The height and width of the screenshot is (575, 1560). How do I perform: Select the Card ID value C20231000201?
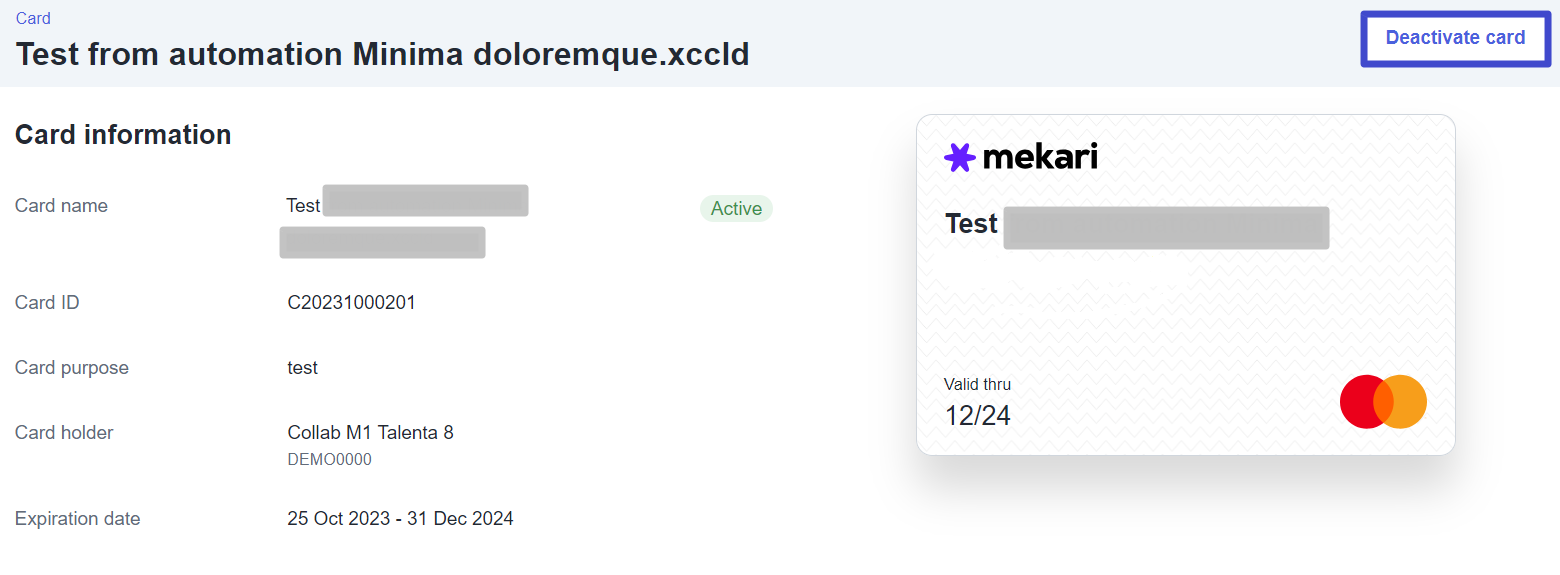(351, 302)
